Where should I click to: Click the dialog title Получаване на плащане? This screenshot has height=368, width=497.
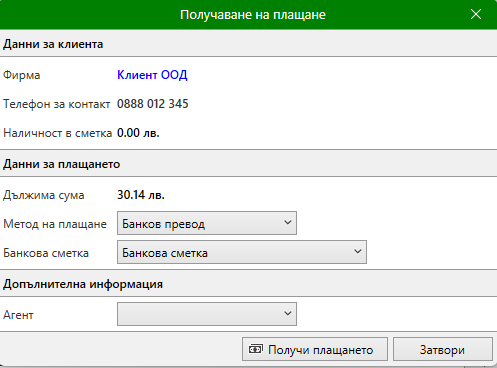(x=253, y=15)
